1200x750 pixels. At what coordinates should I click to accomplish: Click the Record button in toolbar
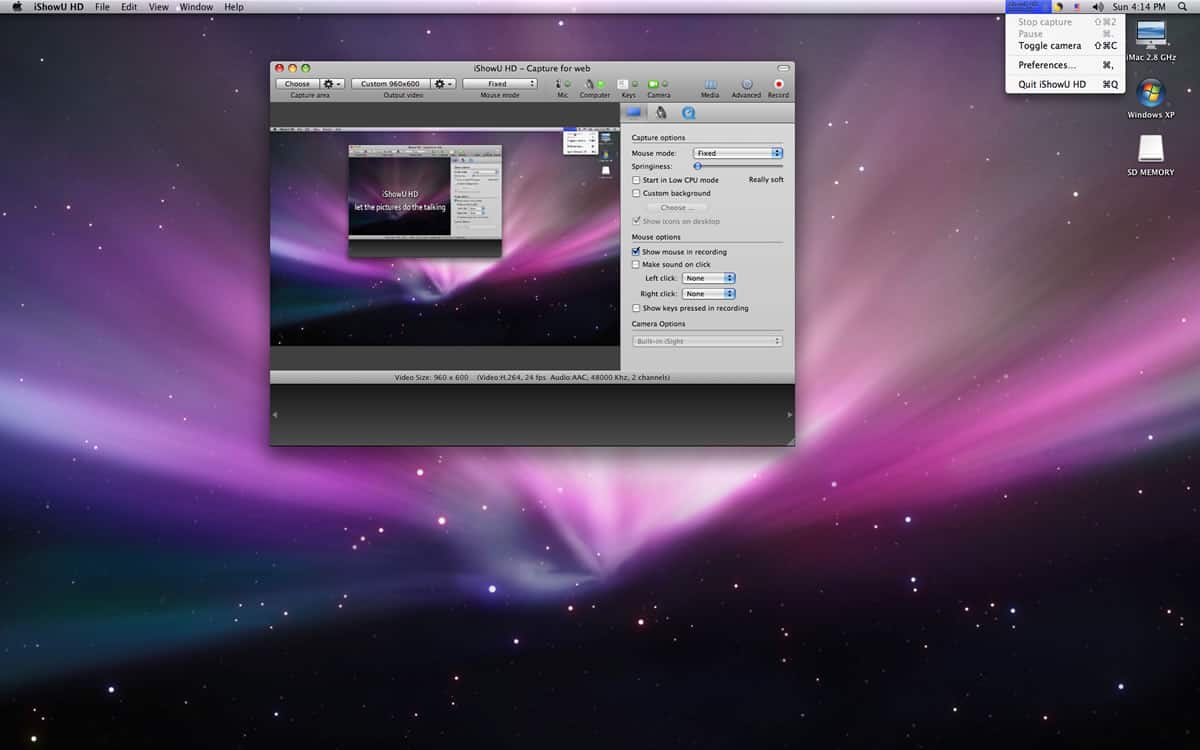tap(778, 85)
